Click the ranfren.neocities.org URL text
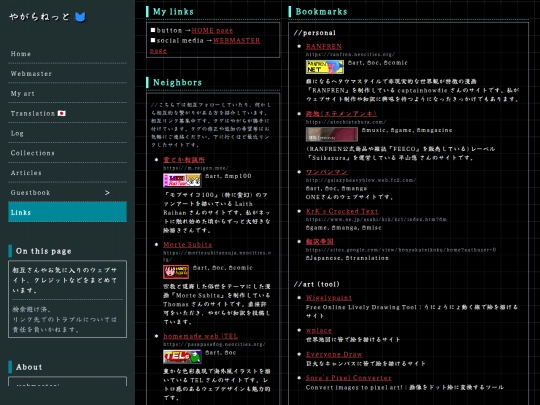Screen dimensions: 540x405 [x=350, y=54]
